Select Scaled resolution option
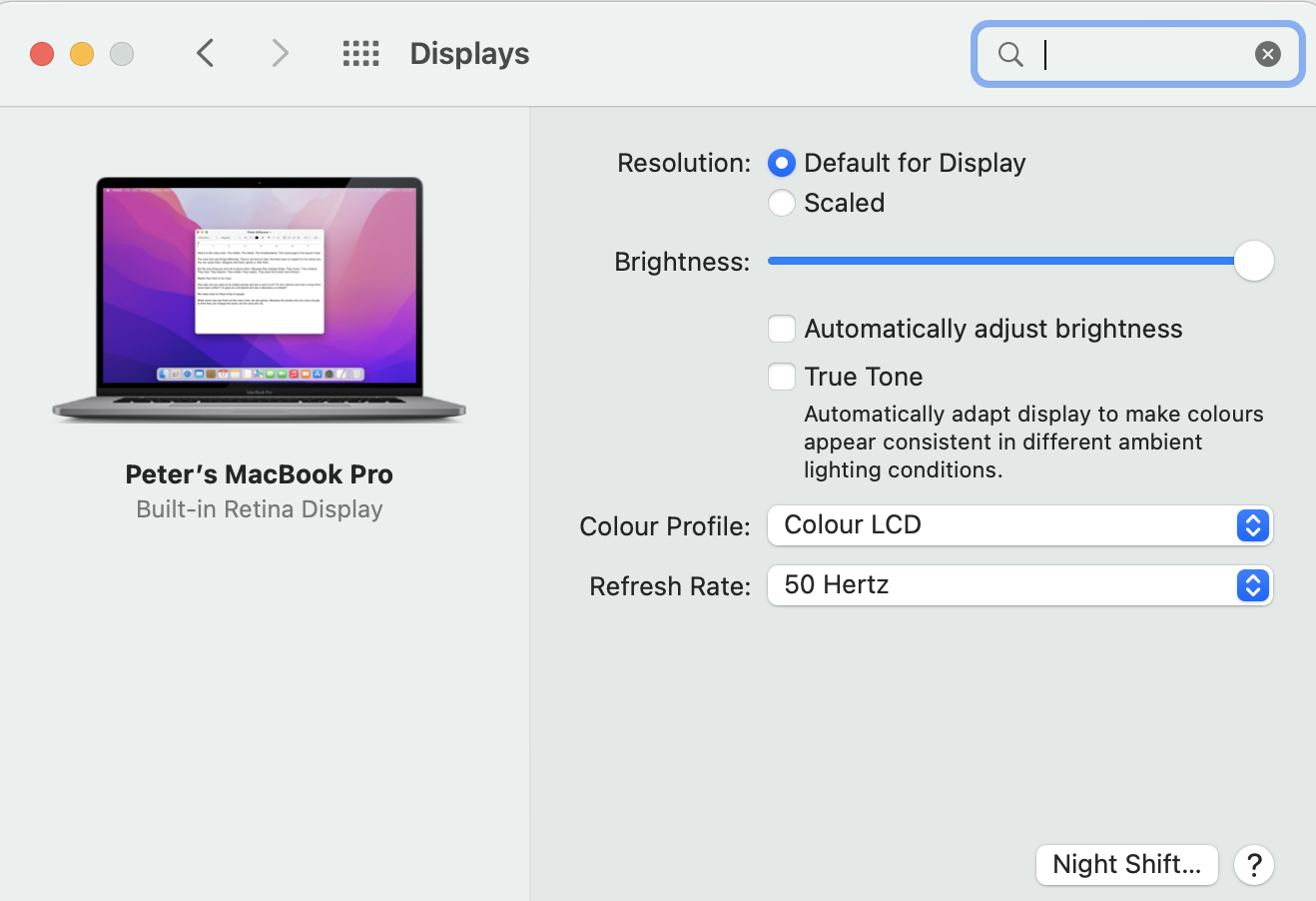Image resolution: width=1316 pixels, height=901 pixels. (x=782, y=203)
